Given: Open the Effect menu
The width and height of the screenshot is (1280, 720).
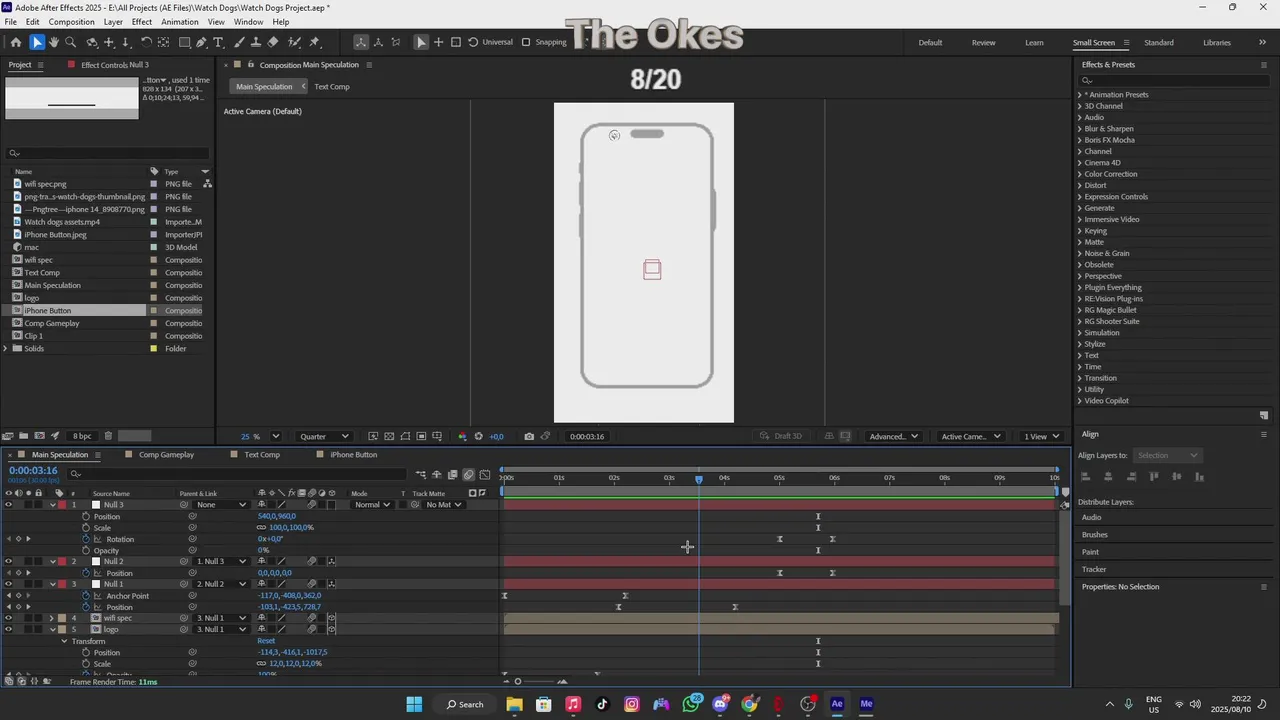Looking at the screenshot, I should pos(142,21).
